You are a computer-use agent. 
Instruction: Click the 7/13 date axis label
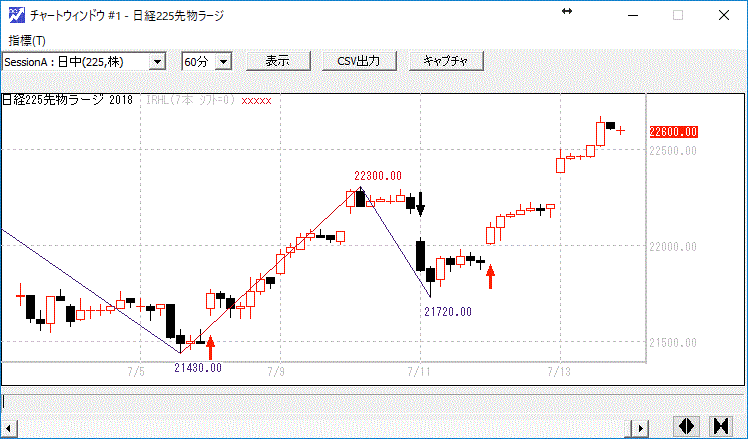[560, 372]
